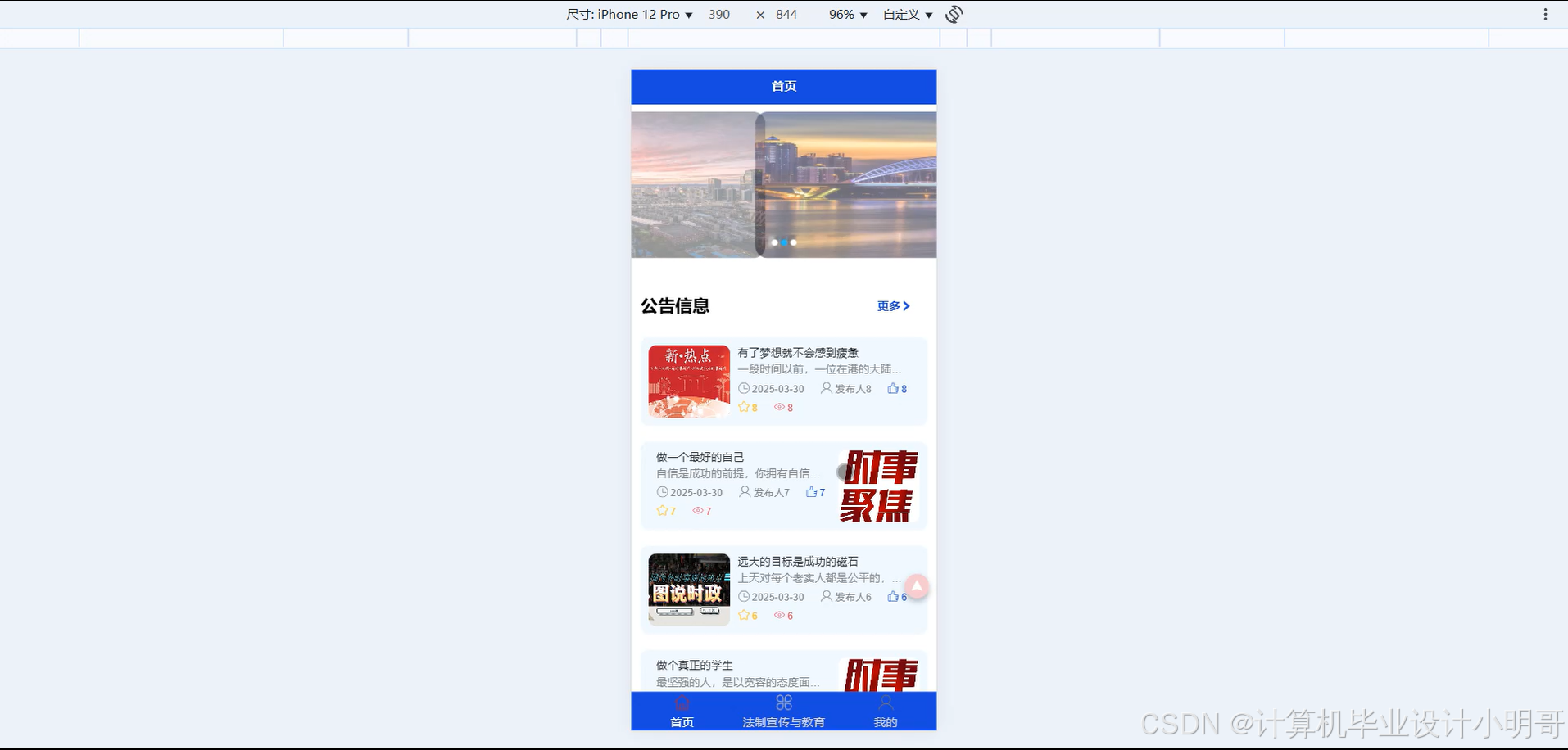Viewport: 1568px width, 750px height.
Task: Switch to the 法制宣传与教育 tab
Action: (783, 722)
